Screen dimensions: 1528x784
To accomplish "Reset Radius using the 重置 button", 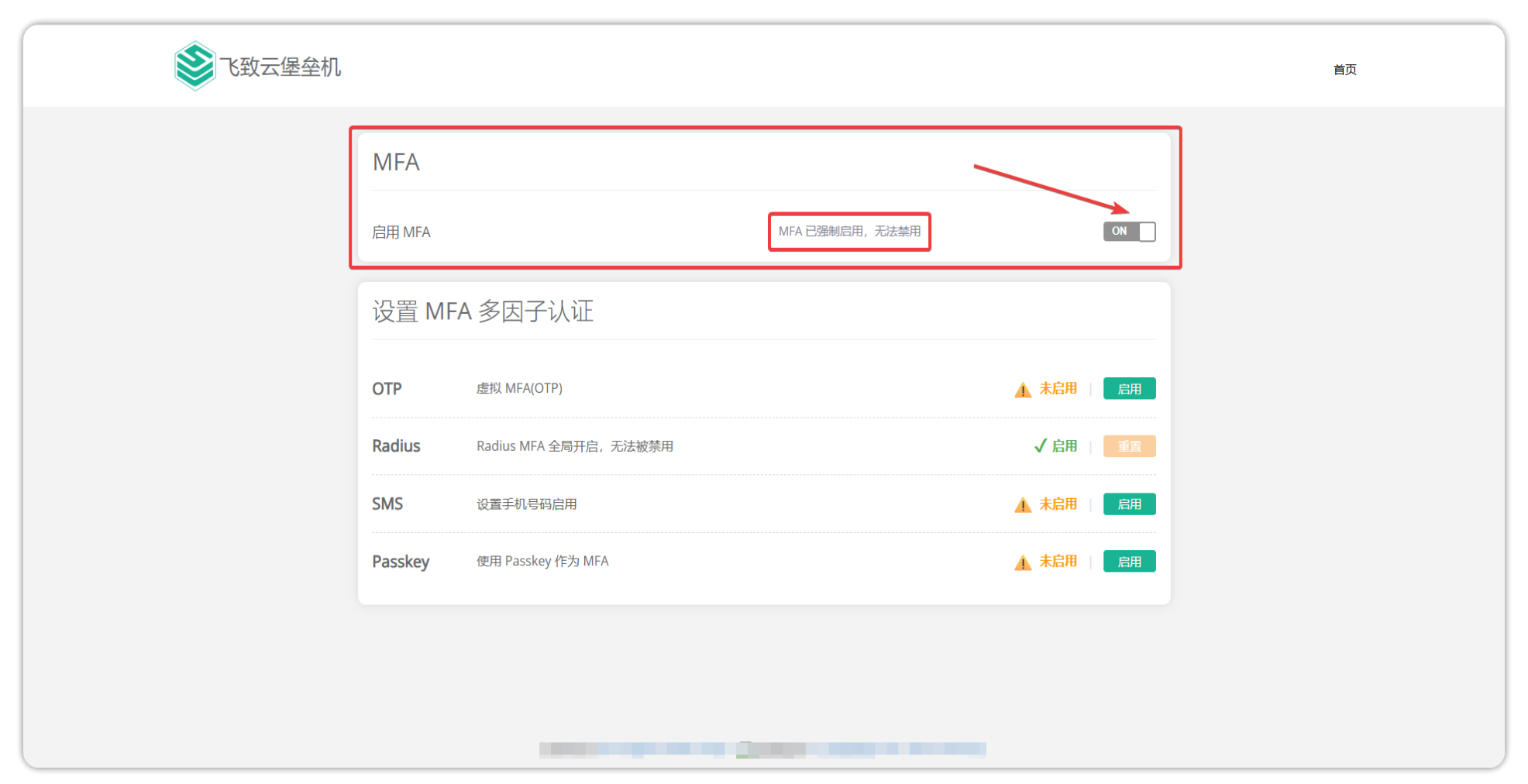I will pos(1129,446).
